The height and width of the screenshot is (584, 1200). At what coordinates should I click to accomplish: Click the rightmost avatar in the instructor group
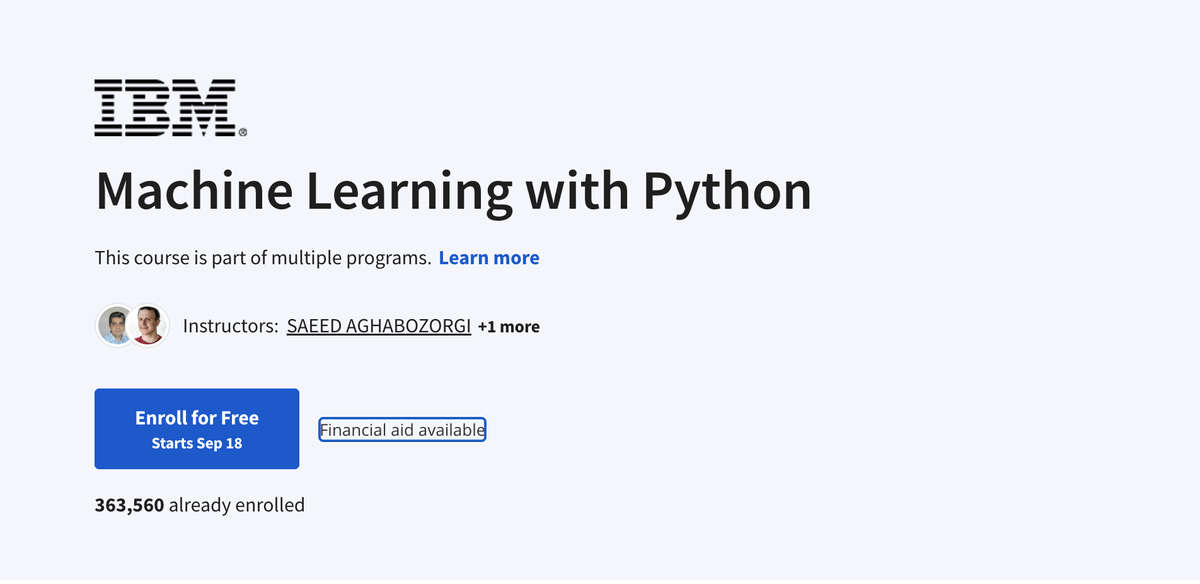coord(147,324)
